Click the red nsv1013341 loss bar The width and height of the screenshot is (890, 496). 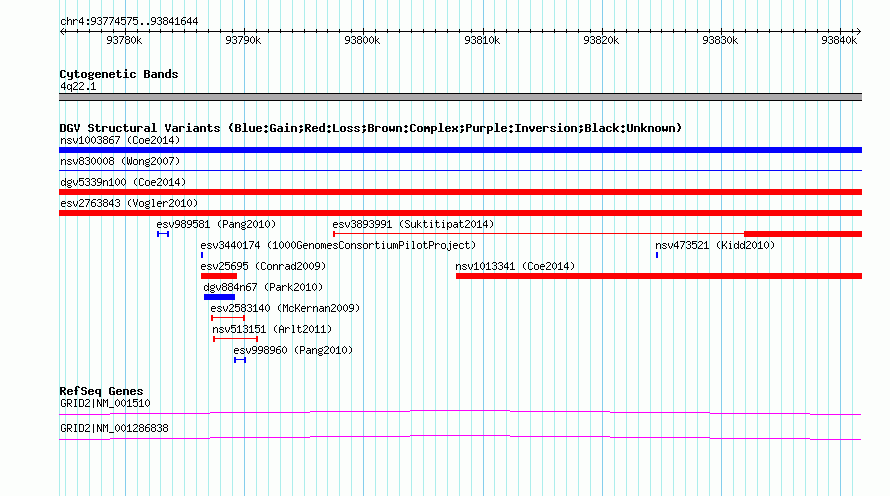[x=659, y=276]
